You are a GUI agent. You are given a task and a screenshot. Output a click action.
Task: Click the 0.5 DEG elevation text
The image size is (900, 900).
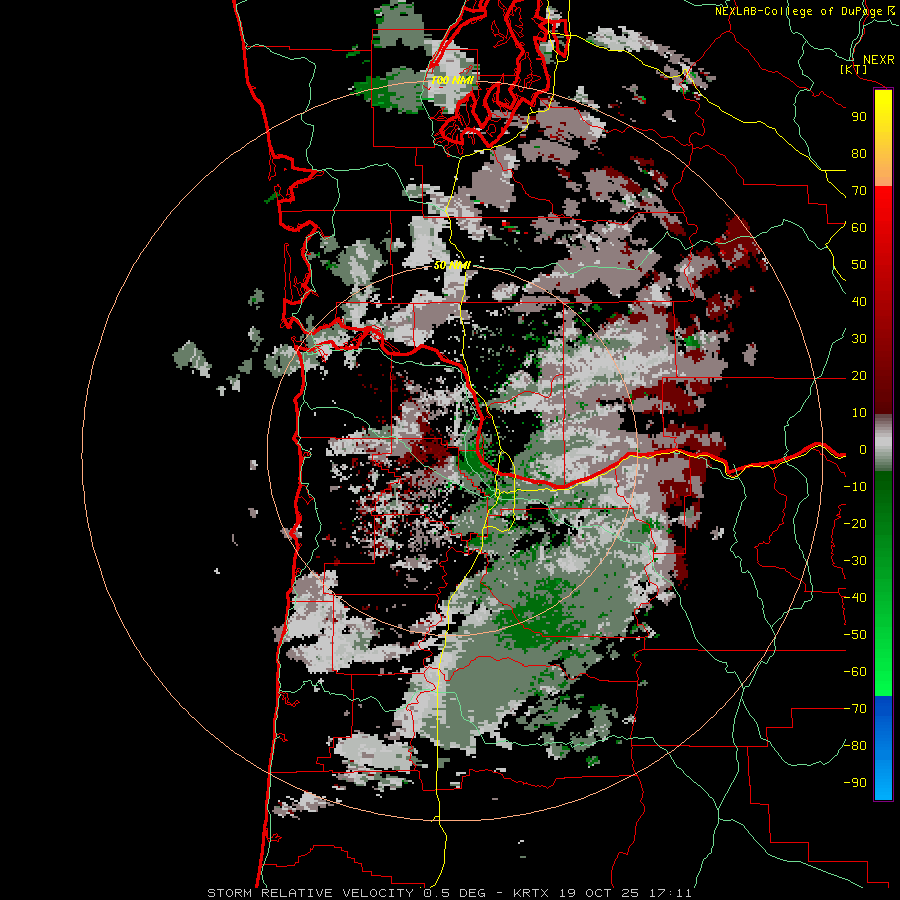tap(454, 893)
